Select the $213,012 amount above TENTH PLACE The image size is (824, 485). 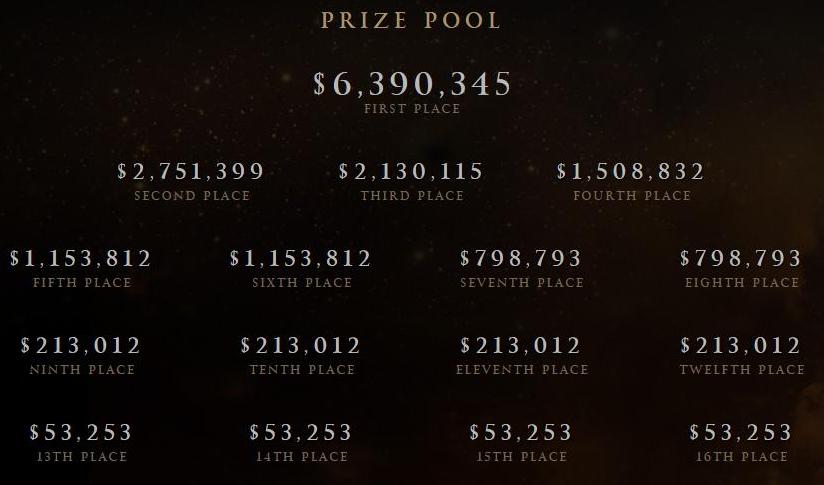click(301, 346)
